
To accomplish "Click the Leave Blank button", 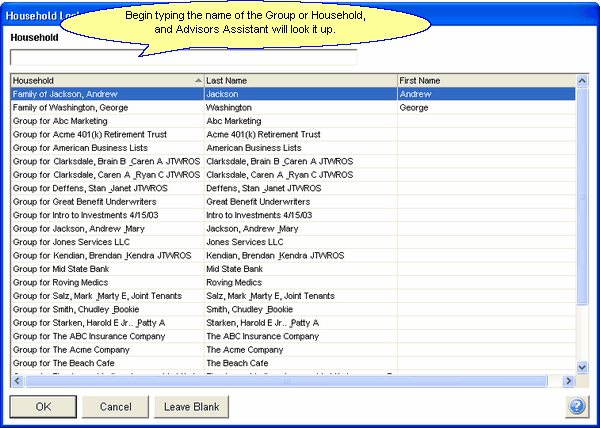I will (x=192, y=407).
